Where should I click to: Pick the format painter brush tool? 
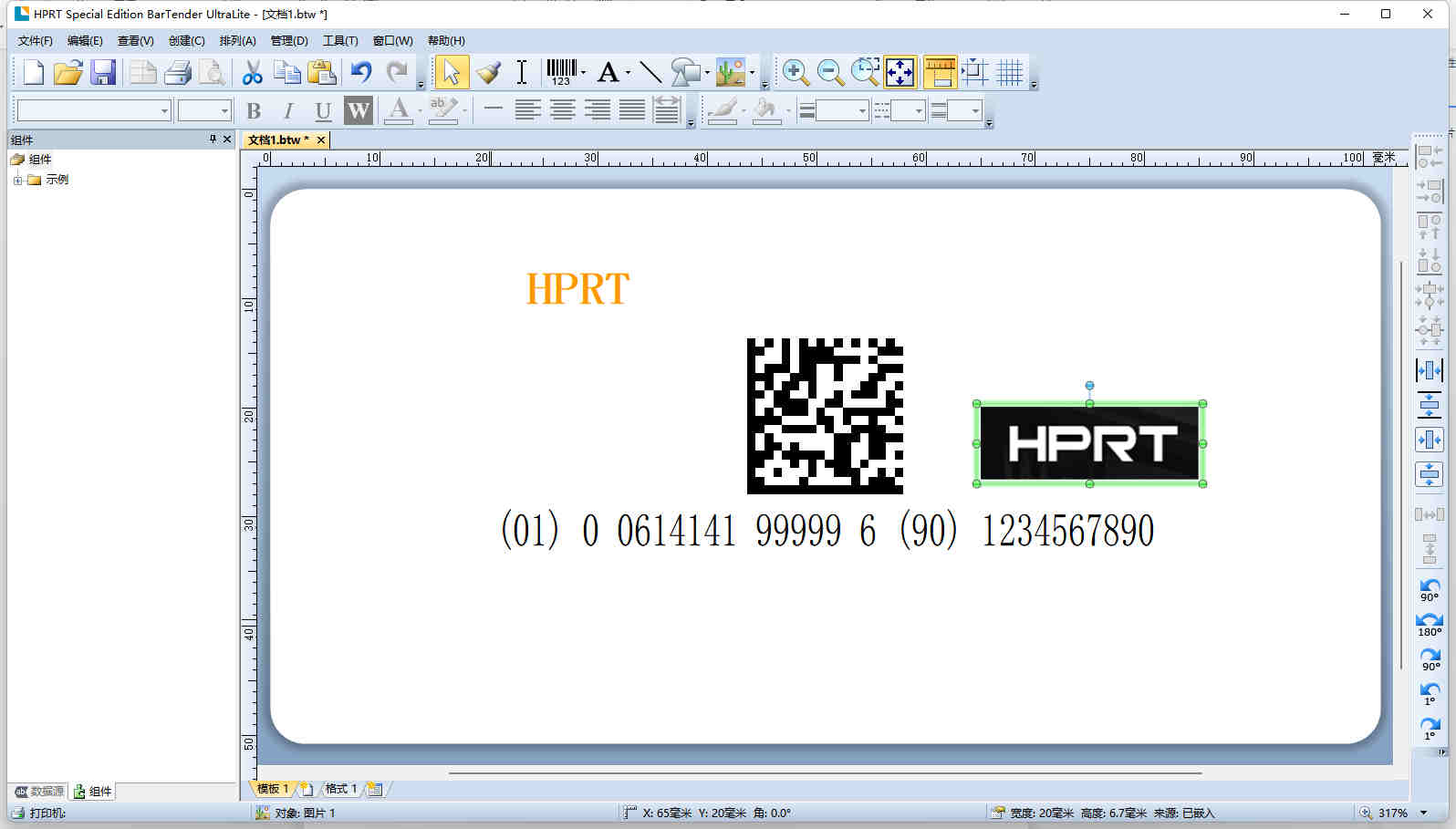click(x=488, y=72)
